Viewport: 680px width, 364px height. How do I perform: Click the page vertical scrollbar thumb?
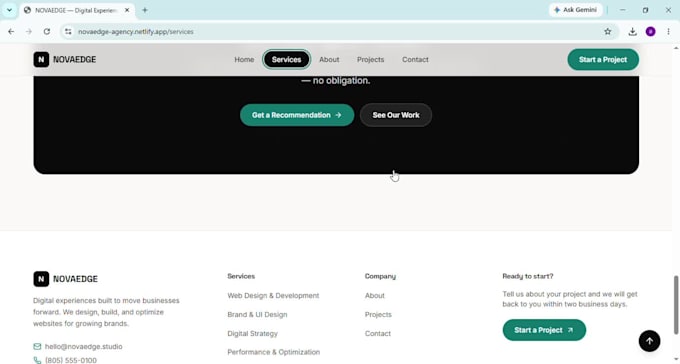[676, 305]
